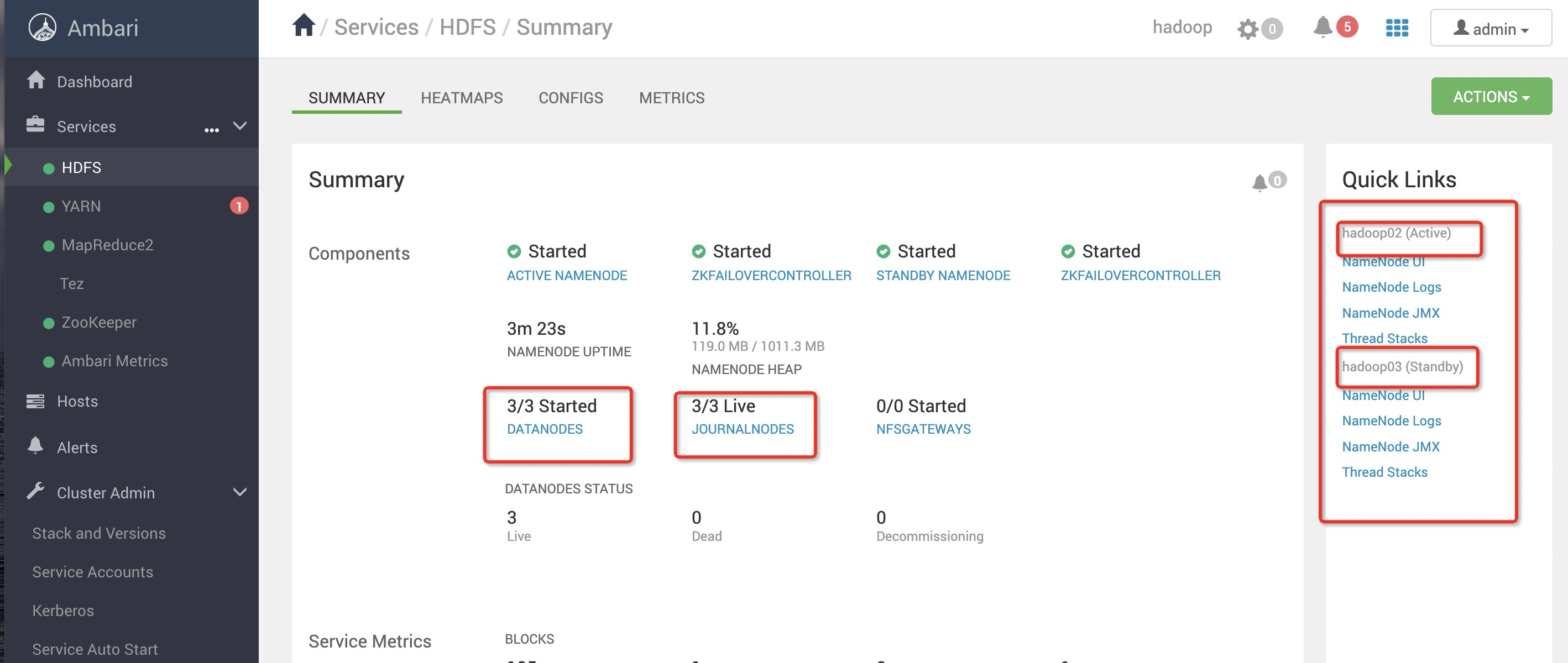Image resolution: width=1568 pixels, height=663 pixels.
Task: Click the '11.8%' NameNode heap value
Action: [x=714, y=328]
